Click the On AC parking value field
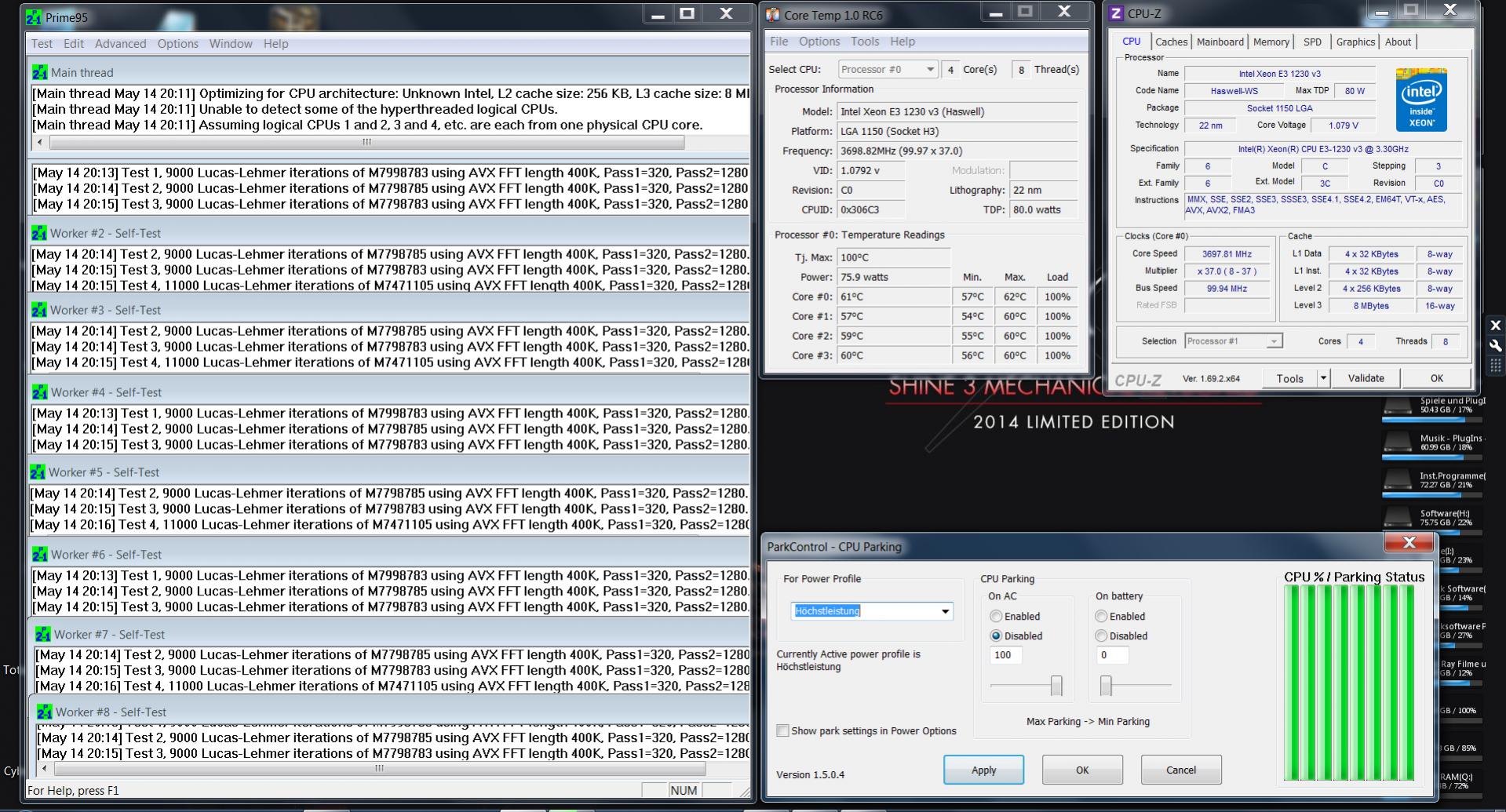Viewport: 1506px width, 812px height. coord(1005,655)
